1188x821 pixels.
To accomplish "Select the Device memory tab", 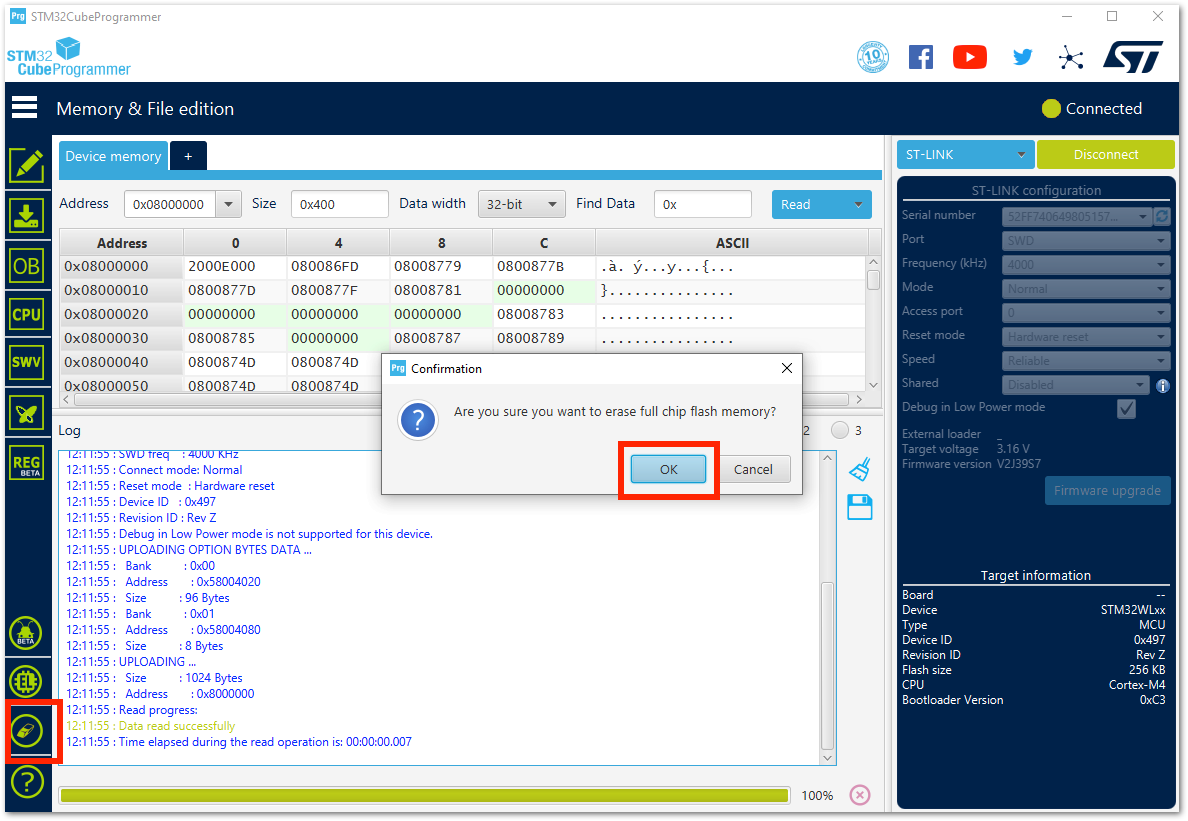I will 113,156.
